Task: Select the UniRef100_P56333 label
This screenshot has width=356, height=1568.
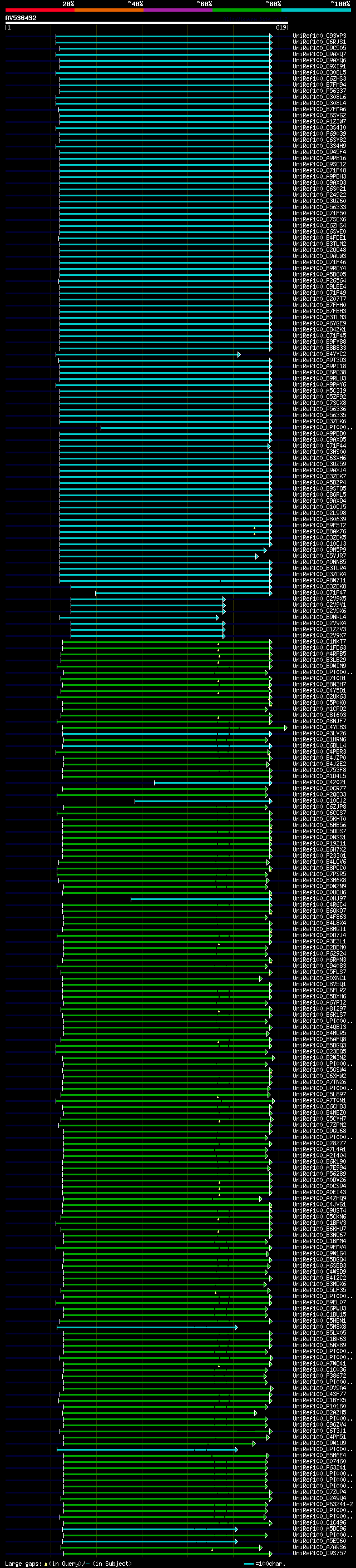Action: pyautogui.click(x=319, y=207)
